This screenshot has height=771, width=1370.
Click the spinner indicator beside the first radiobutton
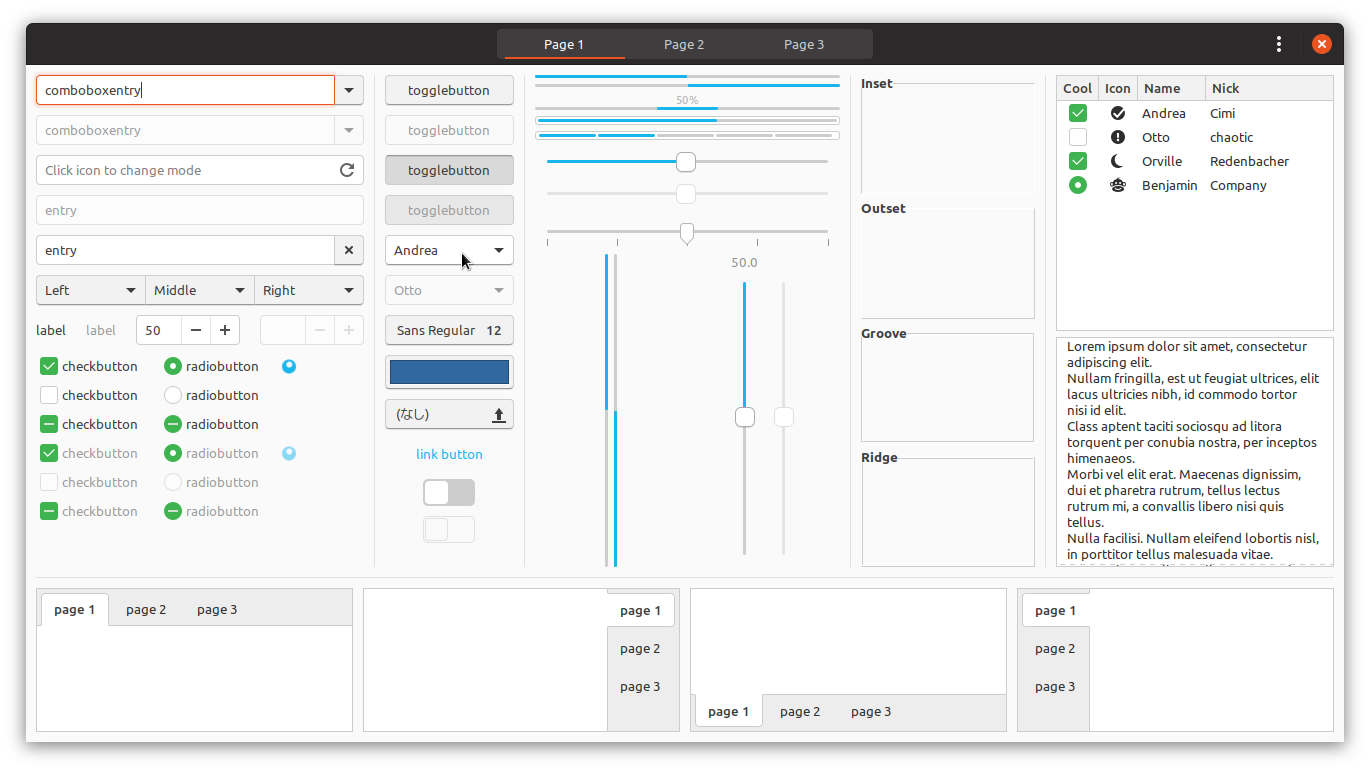coord(289,366)
